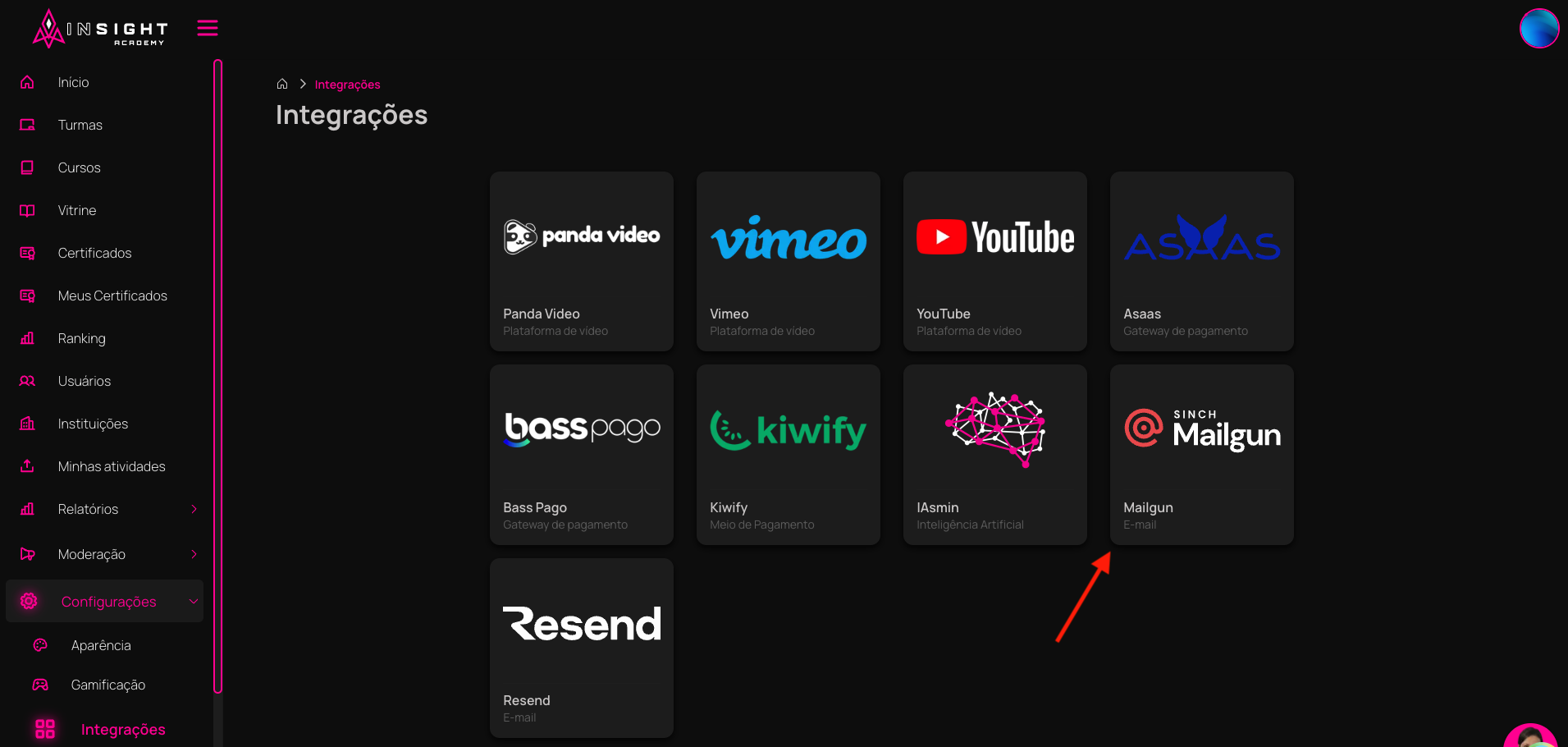This screenshot has width=1568, height=747.
Task: Click the Relatórios bar chart icon
Action: point(27,509)
